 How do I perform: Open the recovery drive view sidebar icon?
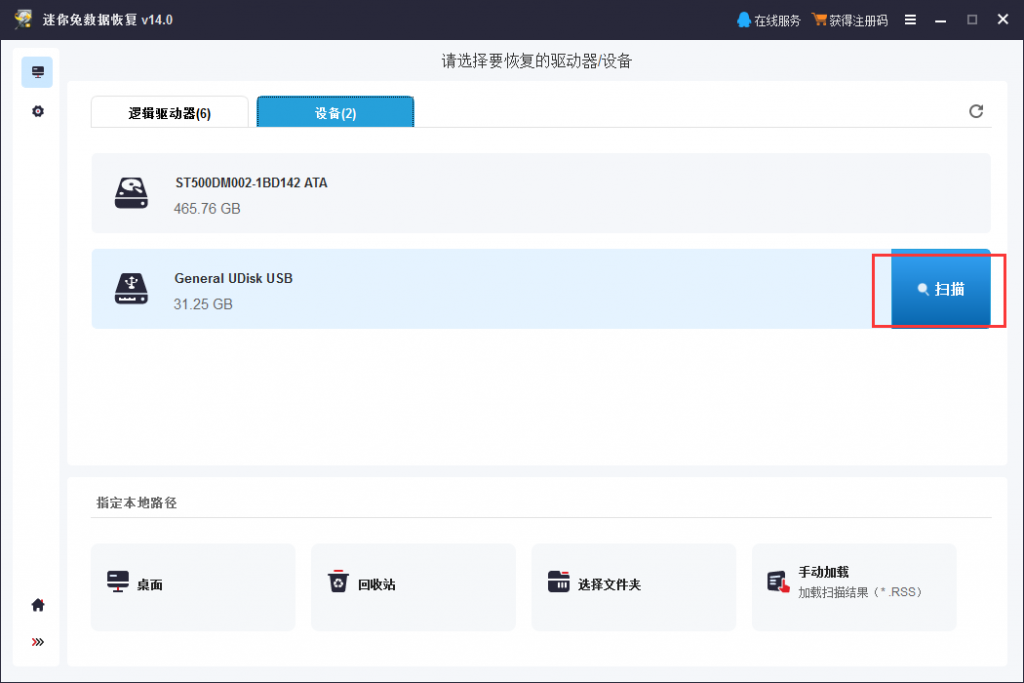coord(37,72)
